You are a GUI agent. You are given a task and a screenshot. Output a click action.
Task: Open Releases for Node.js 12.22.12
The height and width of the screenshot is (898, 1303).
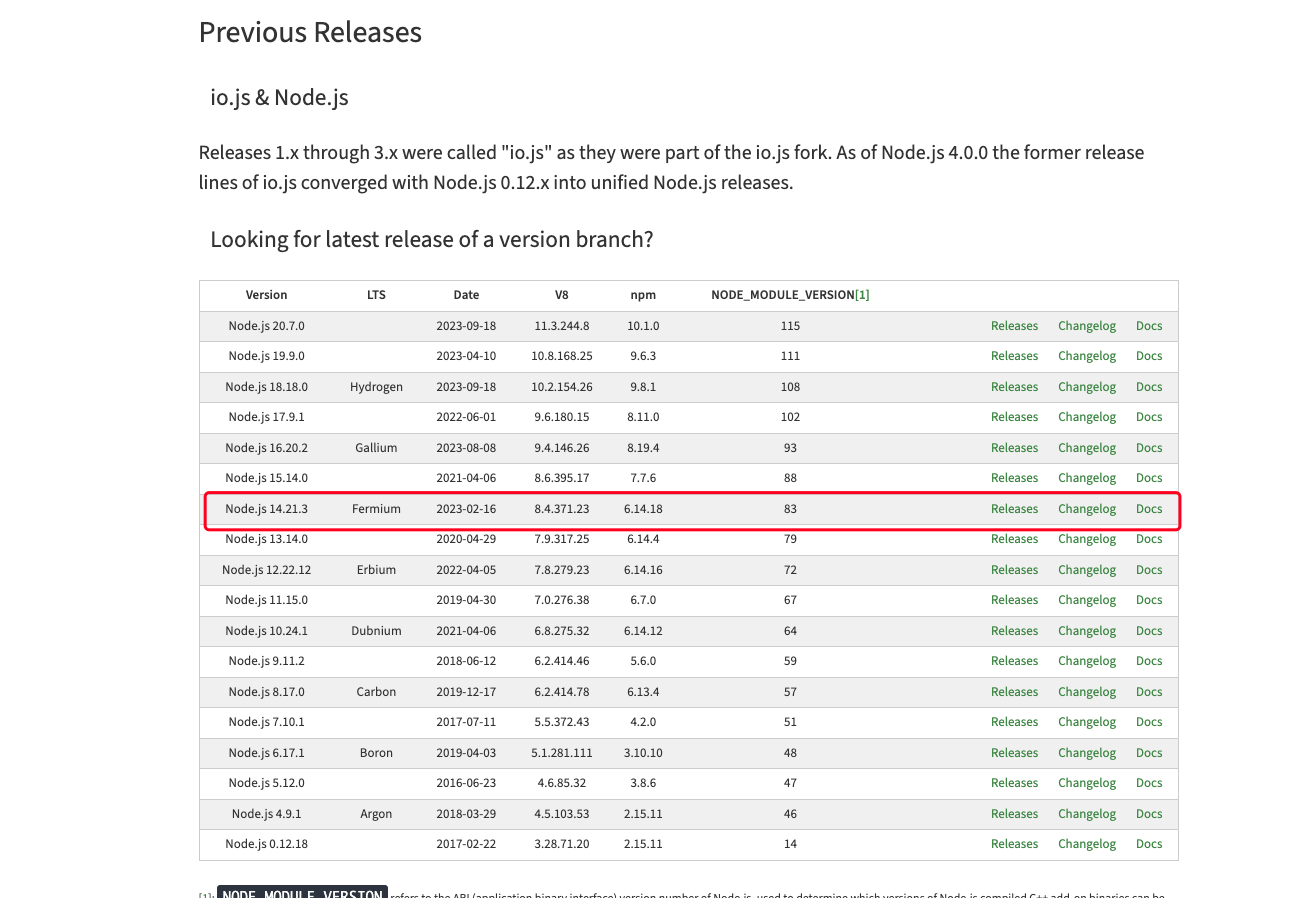tap(1014, 570)
